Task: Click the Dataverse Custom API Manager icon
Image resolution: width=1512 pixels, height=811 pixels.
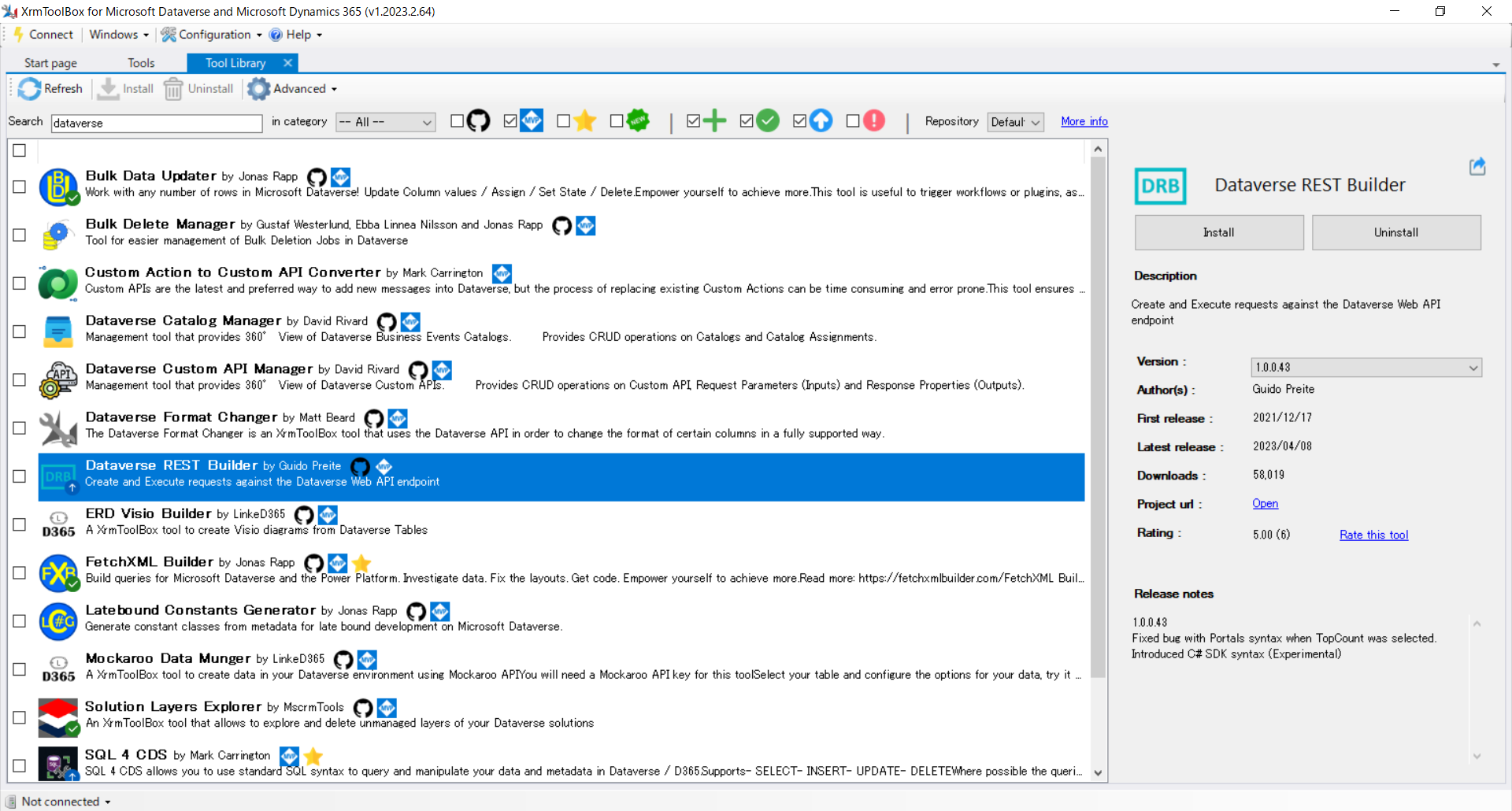Action: 58,380
